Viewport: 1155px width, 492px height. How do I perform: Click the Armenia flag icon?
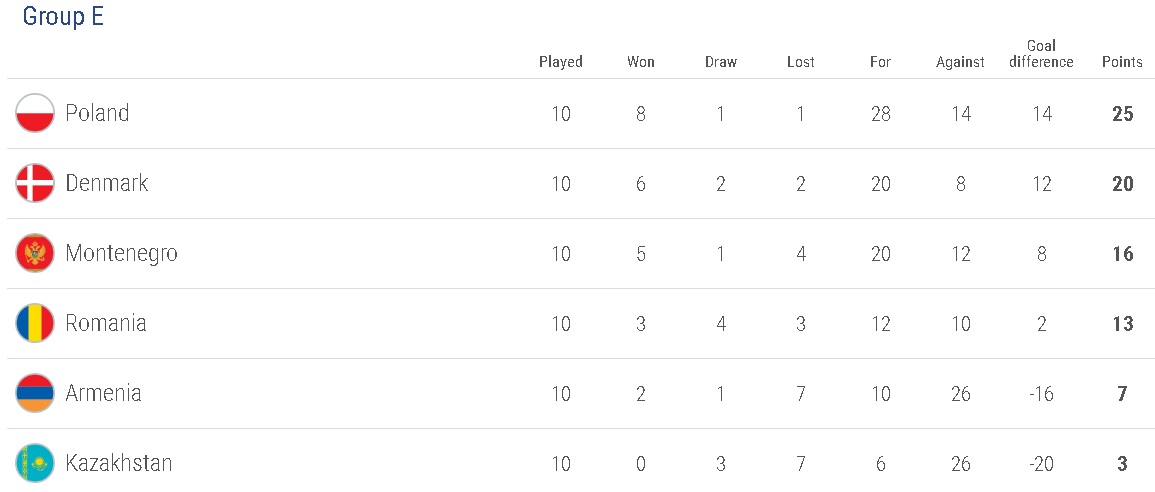(x=35, y=393)
